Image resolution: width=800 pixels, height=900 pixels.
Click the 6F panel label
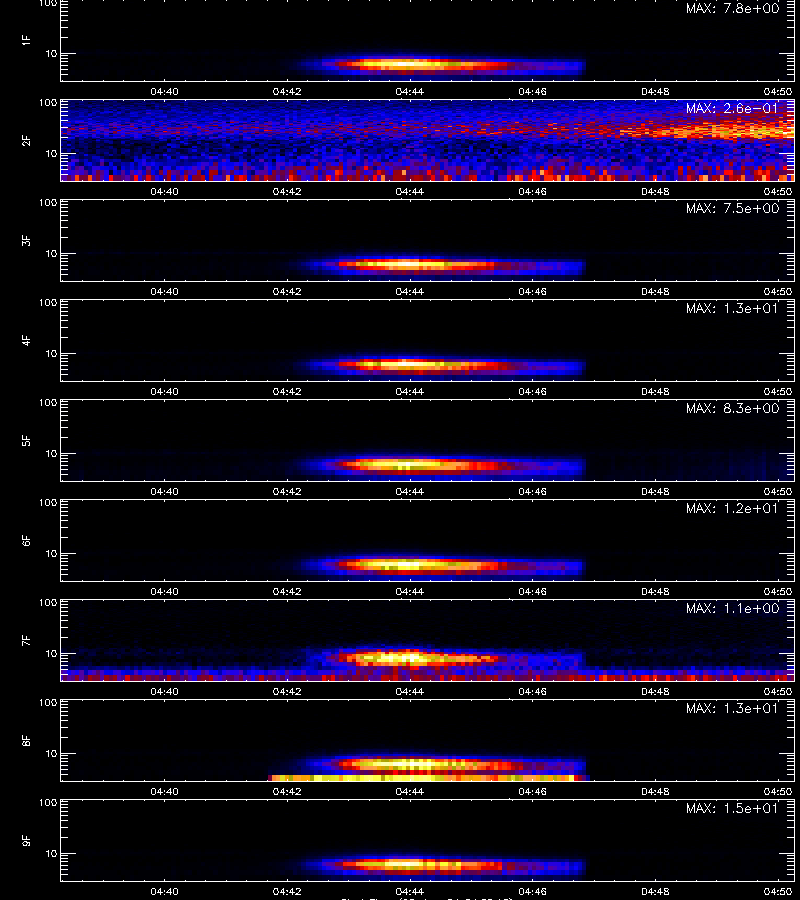pos(26,540)
